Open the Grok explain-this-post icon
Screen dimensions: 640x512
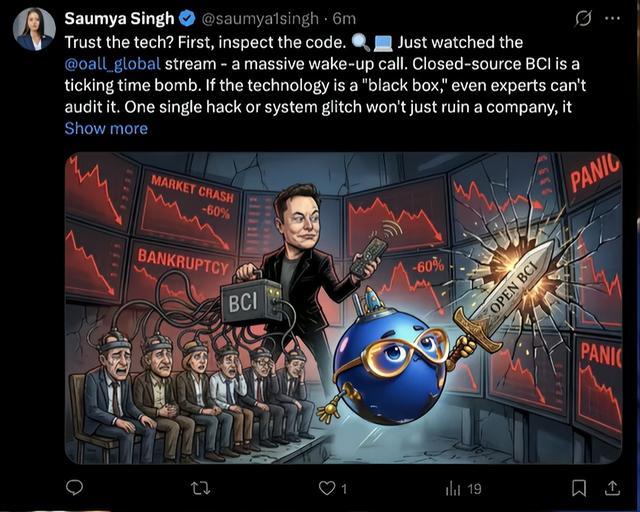pyautogui.click(x=583, y=18)
